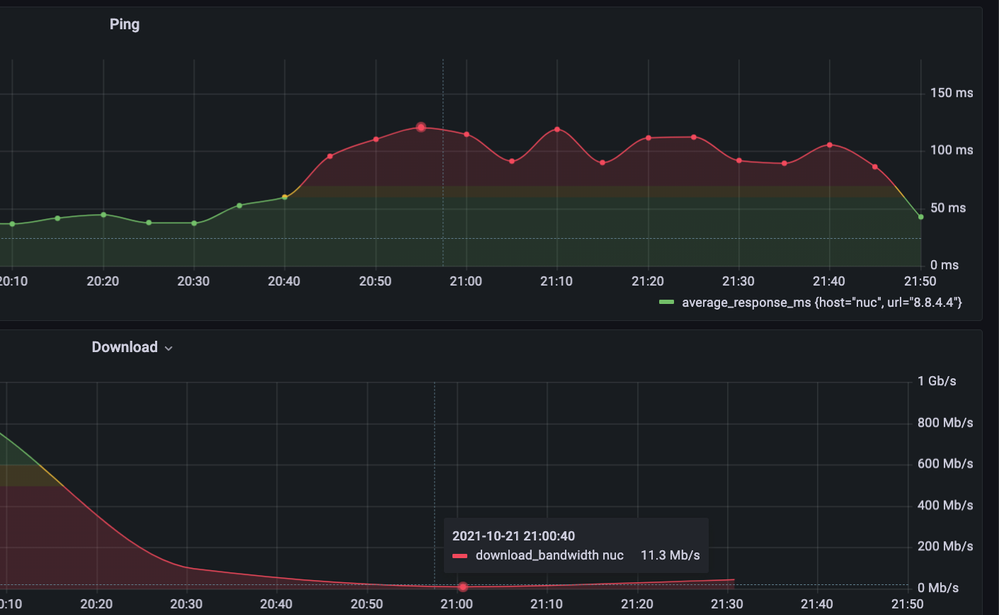This screenshot has width=999, height=615.
Task: Click the data point above 21:10
Action: 556,129
